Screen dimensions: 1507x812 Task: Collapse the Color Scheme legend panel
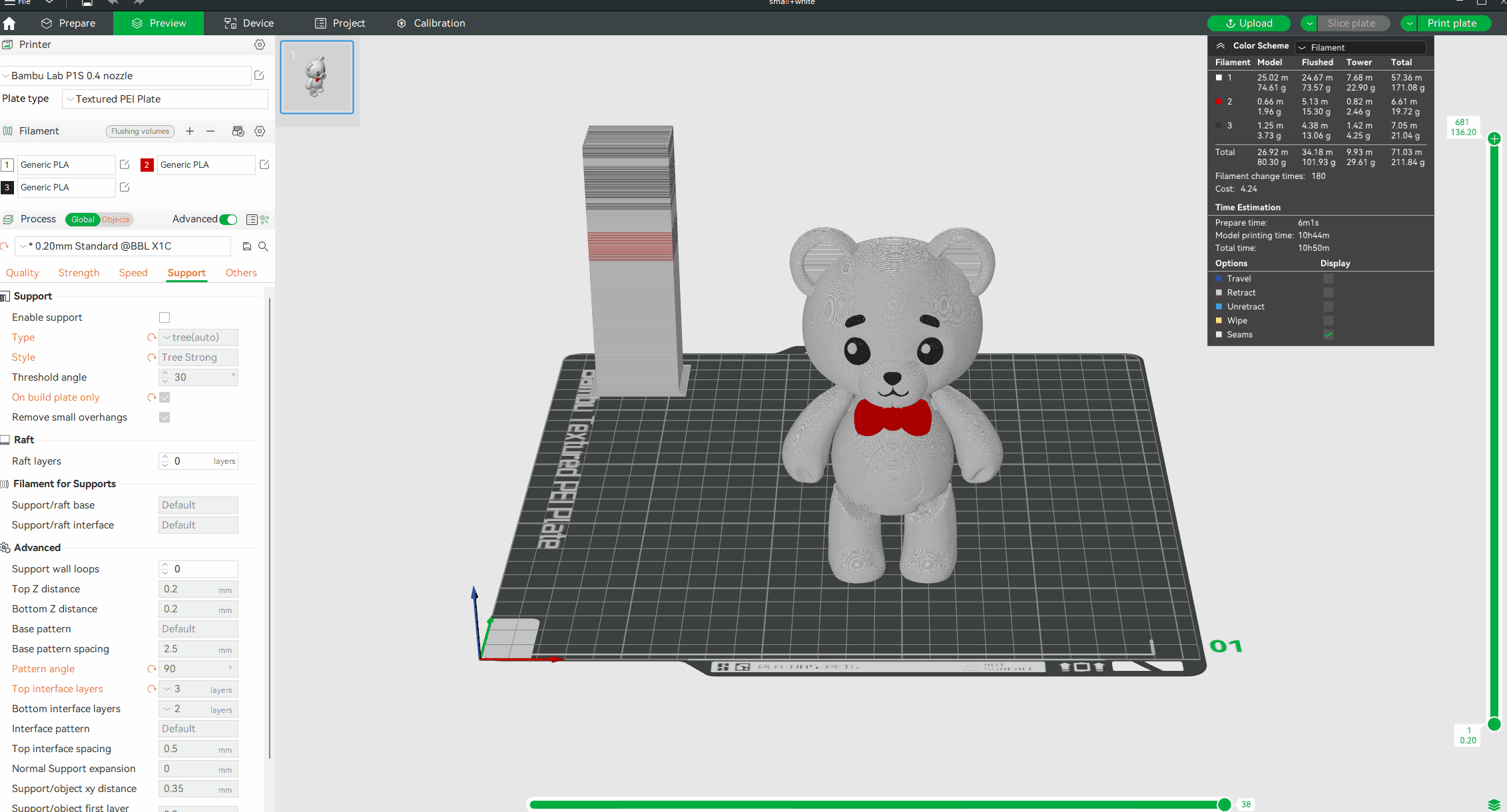pos(1221,46)
